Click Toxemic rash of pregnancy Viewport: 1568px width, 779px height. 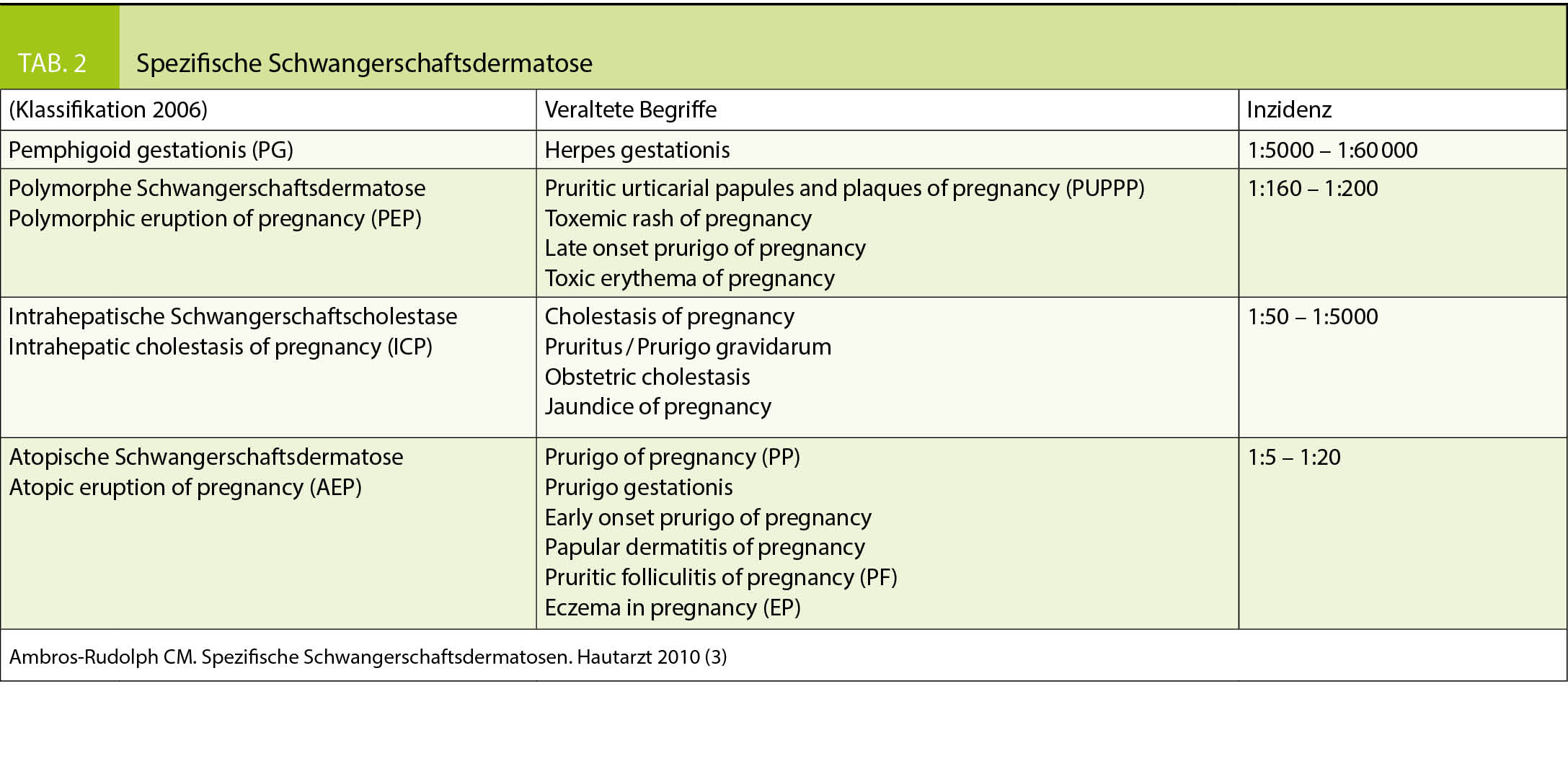(678, 218)
